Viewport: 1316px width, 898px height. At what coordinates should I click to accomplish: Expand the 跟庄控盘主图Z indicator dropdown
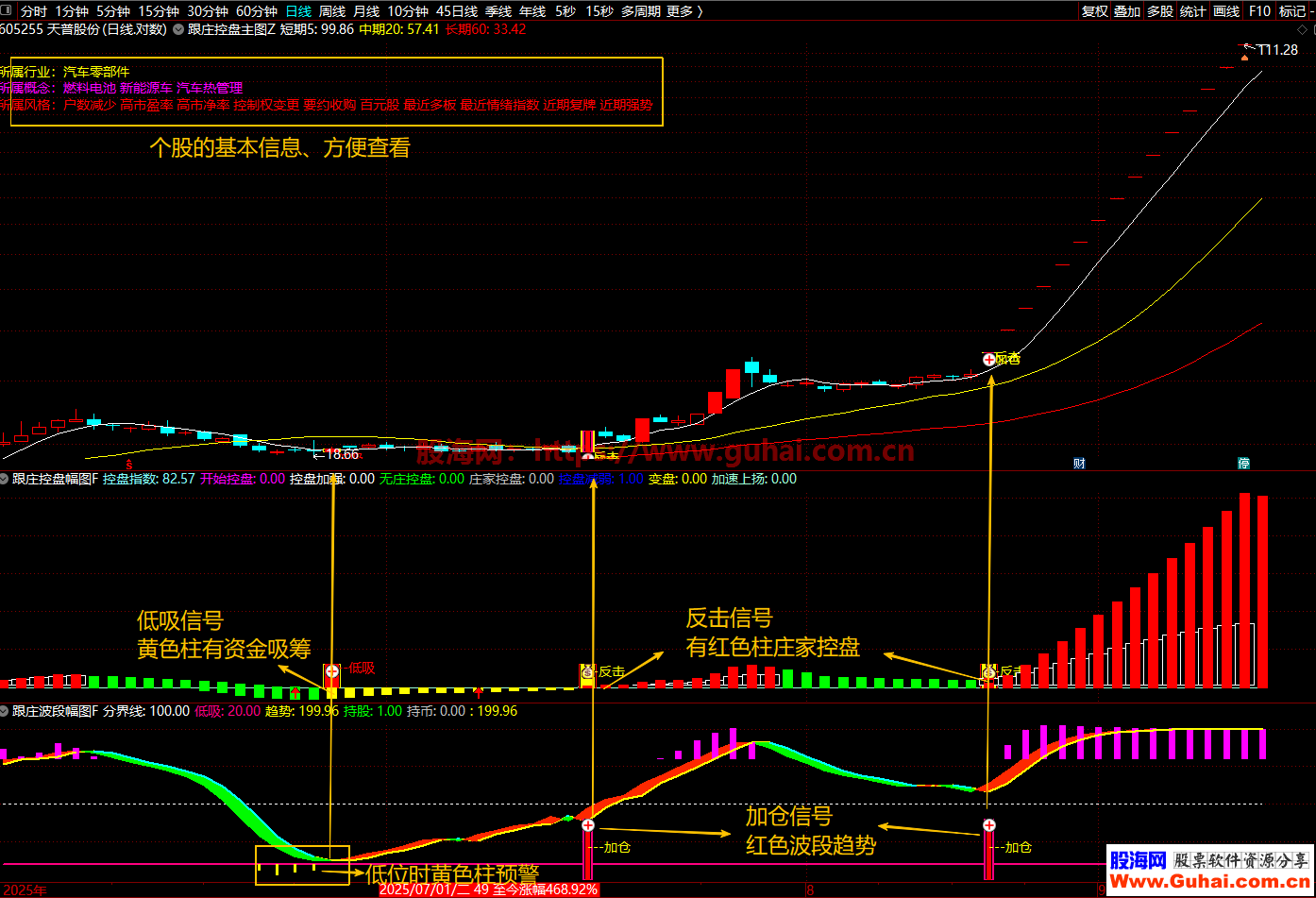point(178,29)
